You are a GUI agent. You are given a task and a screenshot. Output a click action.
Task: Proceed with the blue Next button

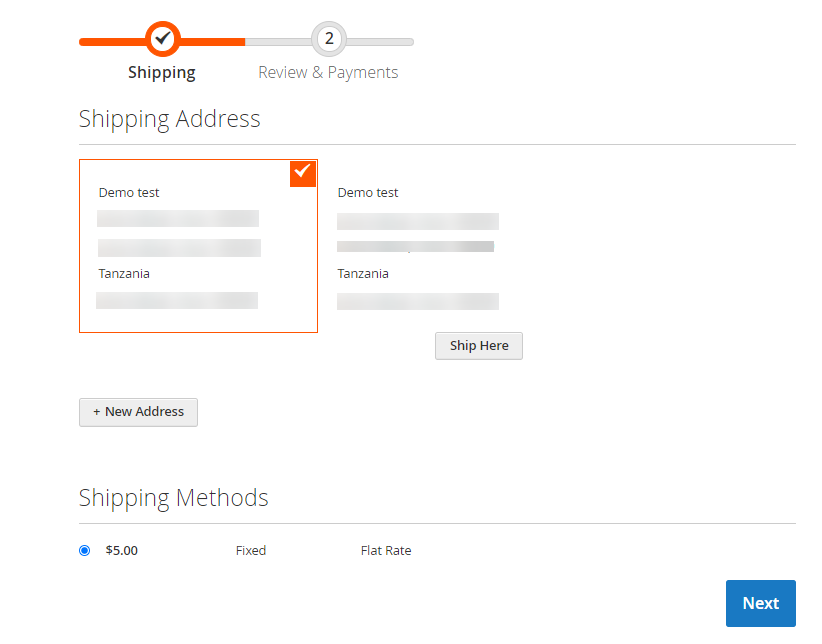tap(760, 603)
